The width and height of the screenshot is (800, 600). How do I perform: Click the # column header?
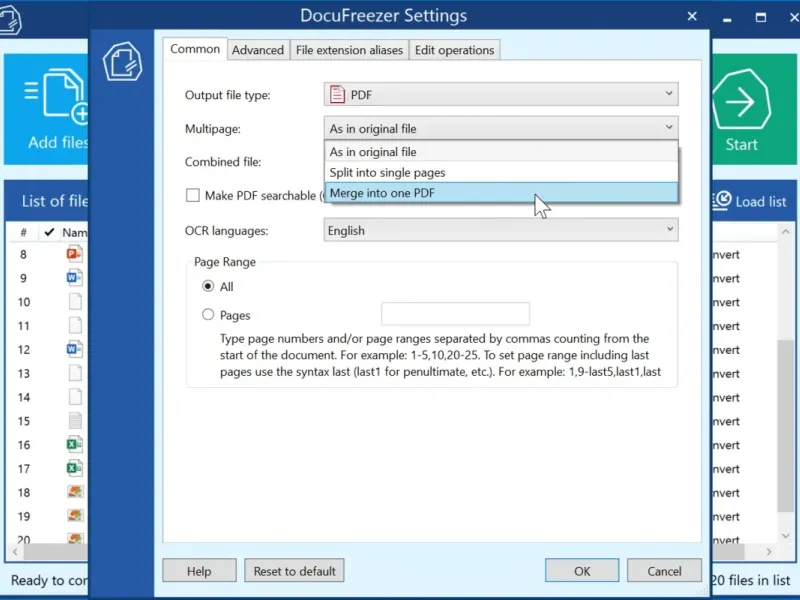pyautogui.click(x=23, y=233)
